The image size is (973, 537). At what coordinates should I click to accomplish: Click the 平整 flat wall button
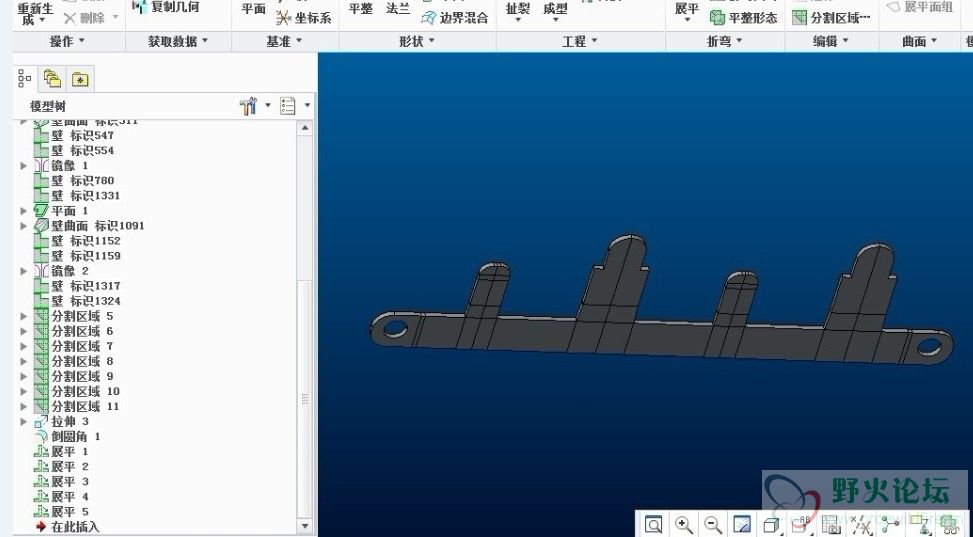click(361, 9)
